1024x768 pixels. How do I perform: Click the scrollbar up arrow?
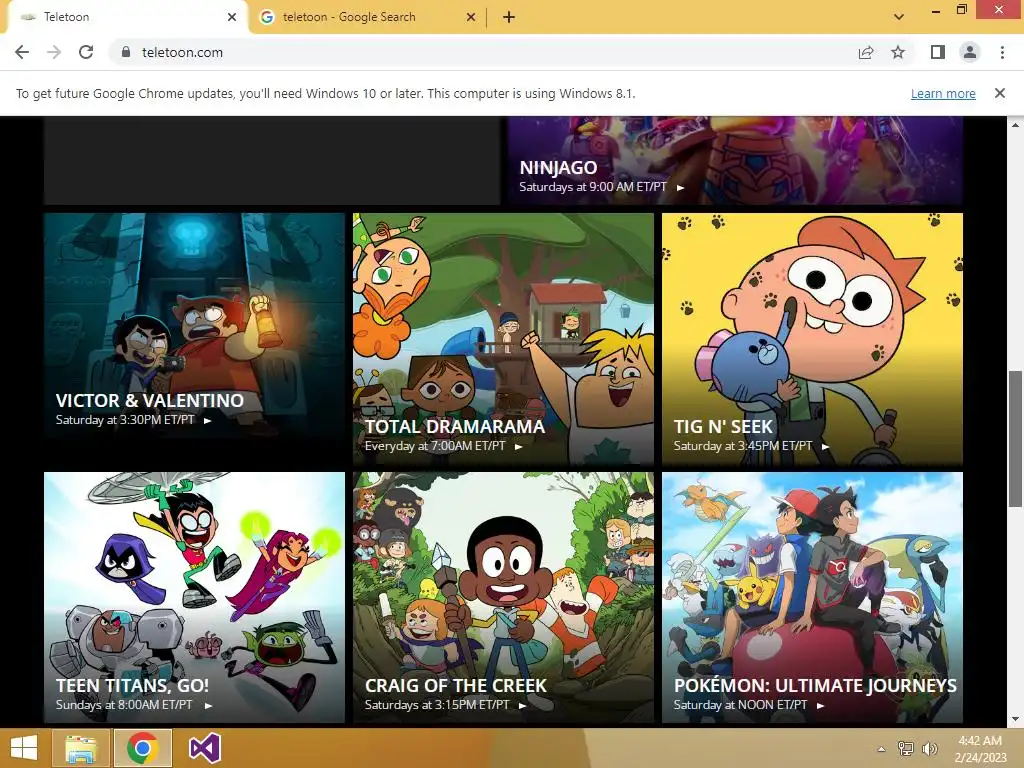click(1016, 124)
